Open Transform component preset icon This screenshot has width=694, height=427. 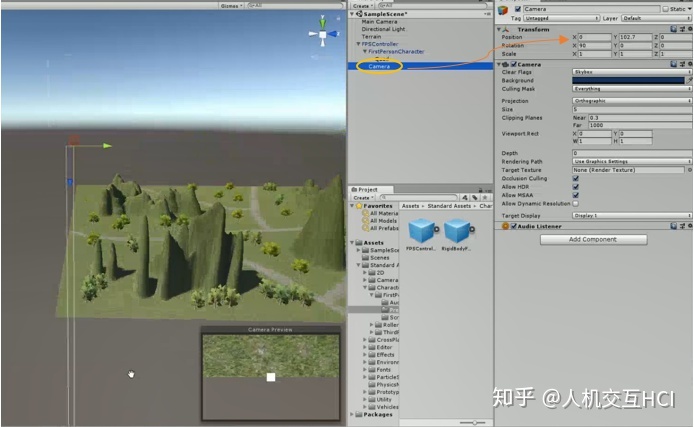point(682,29)
